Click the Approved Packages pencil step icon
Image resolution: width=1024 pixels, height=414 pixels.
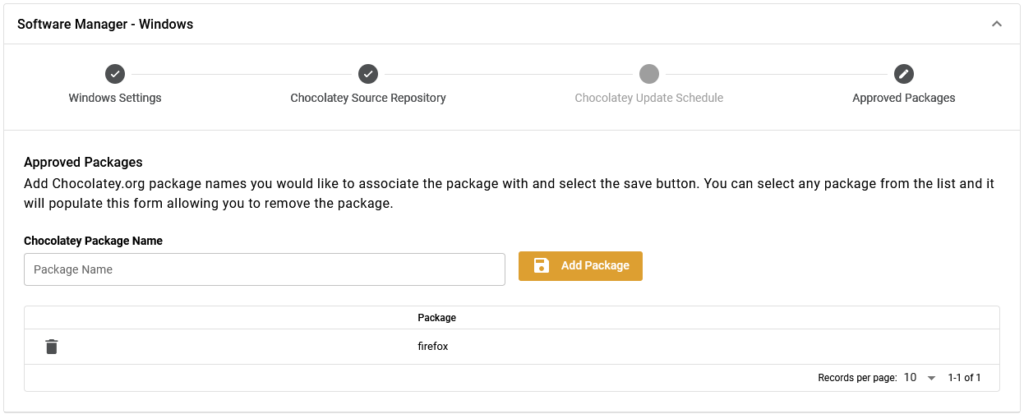(904, 74)
